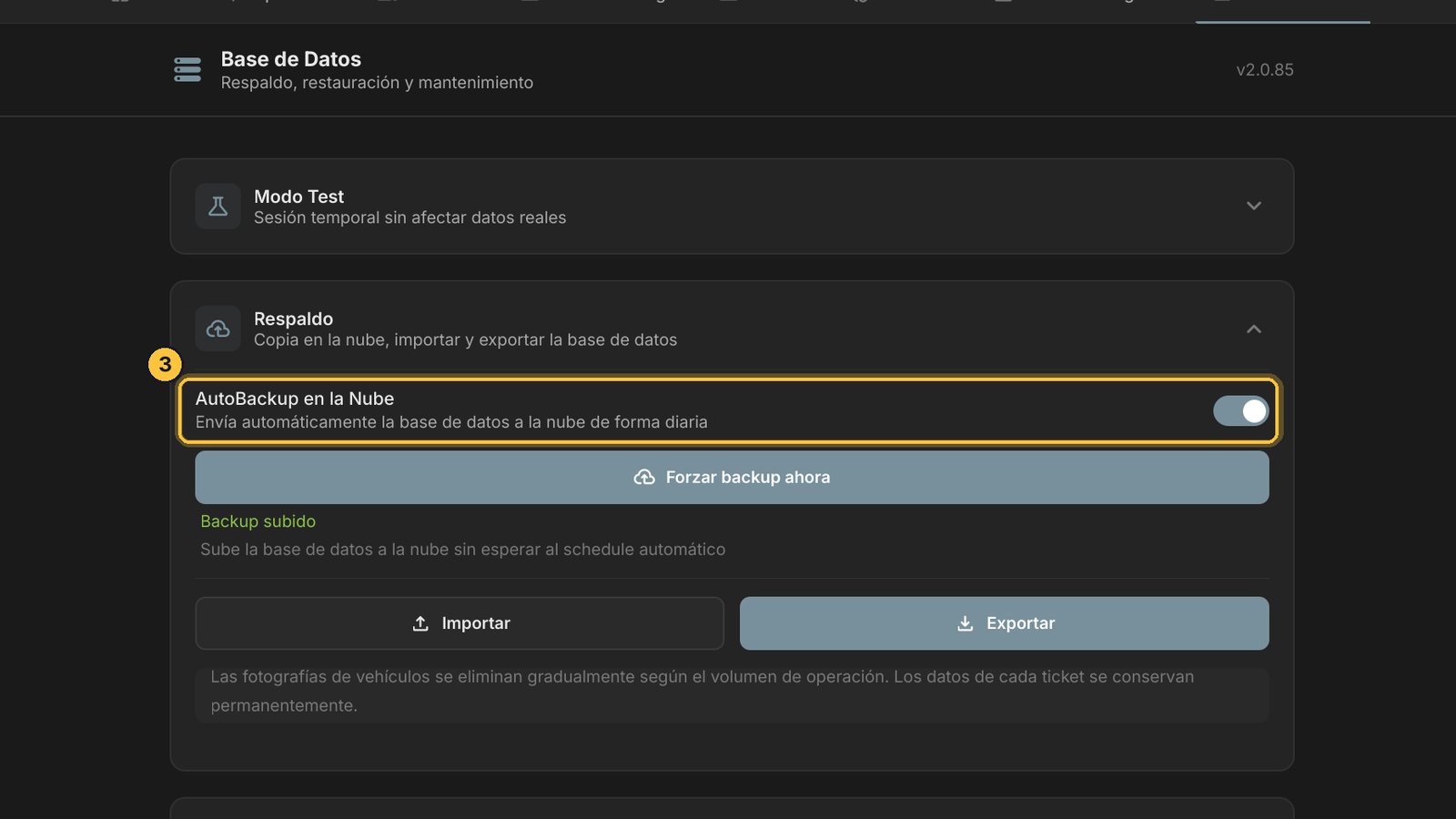1456x819 pixels.
Task: Expand the Modo Test section chevron
Action: point(1254,206)
